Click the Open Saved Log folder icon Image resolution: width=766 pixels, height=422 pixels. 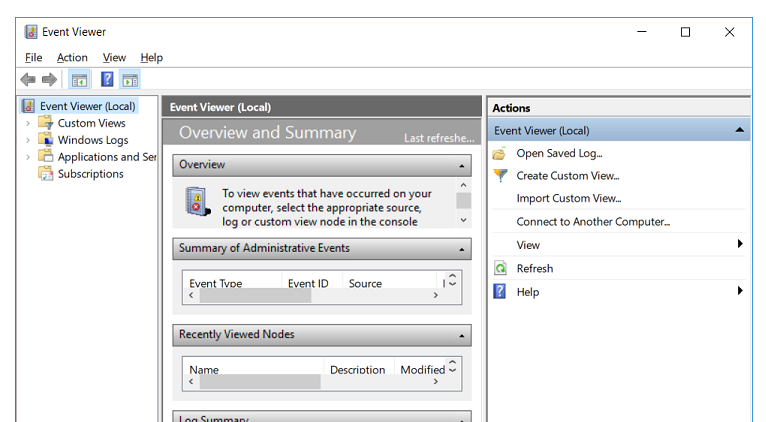point(500,154)
